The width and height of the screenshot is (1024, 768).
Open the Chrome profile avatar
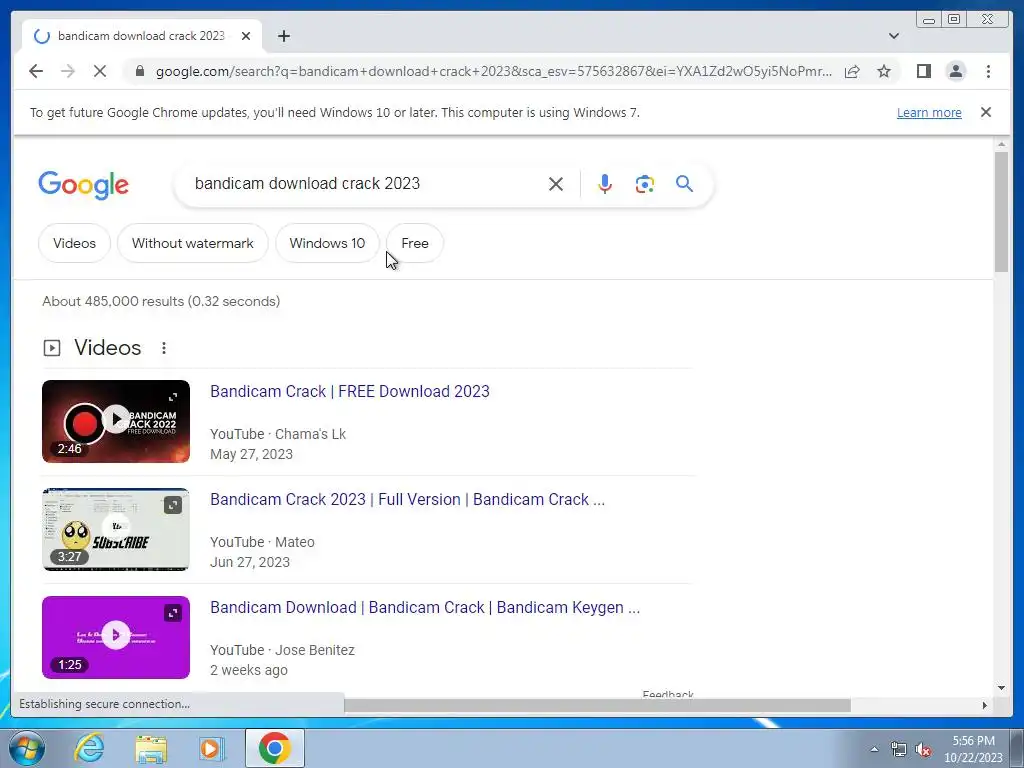pyautogui.click(x=955, y=71)
